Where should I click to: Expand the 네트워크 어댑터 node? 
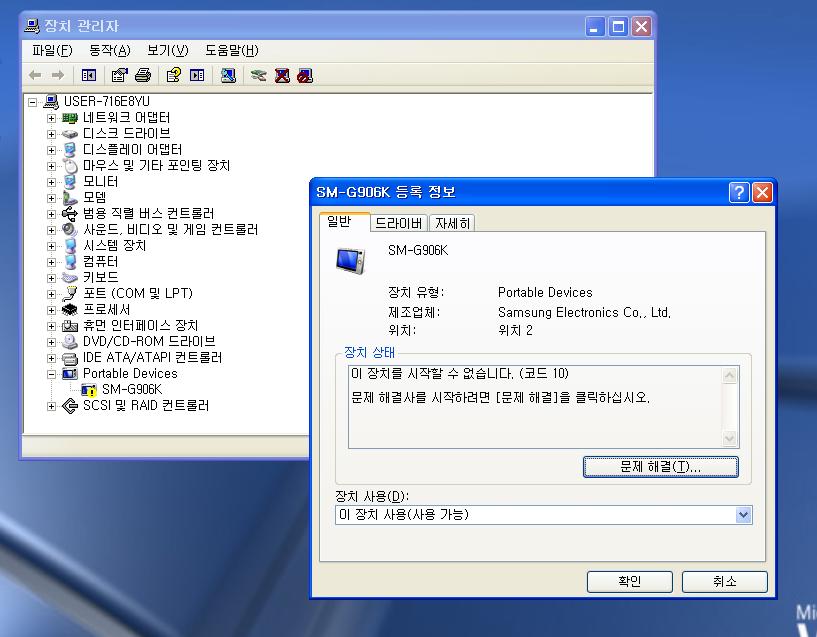[51, 118]
